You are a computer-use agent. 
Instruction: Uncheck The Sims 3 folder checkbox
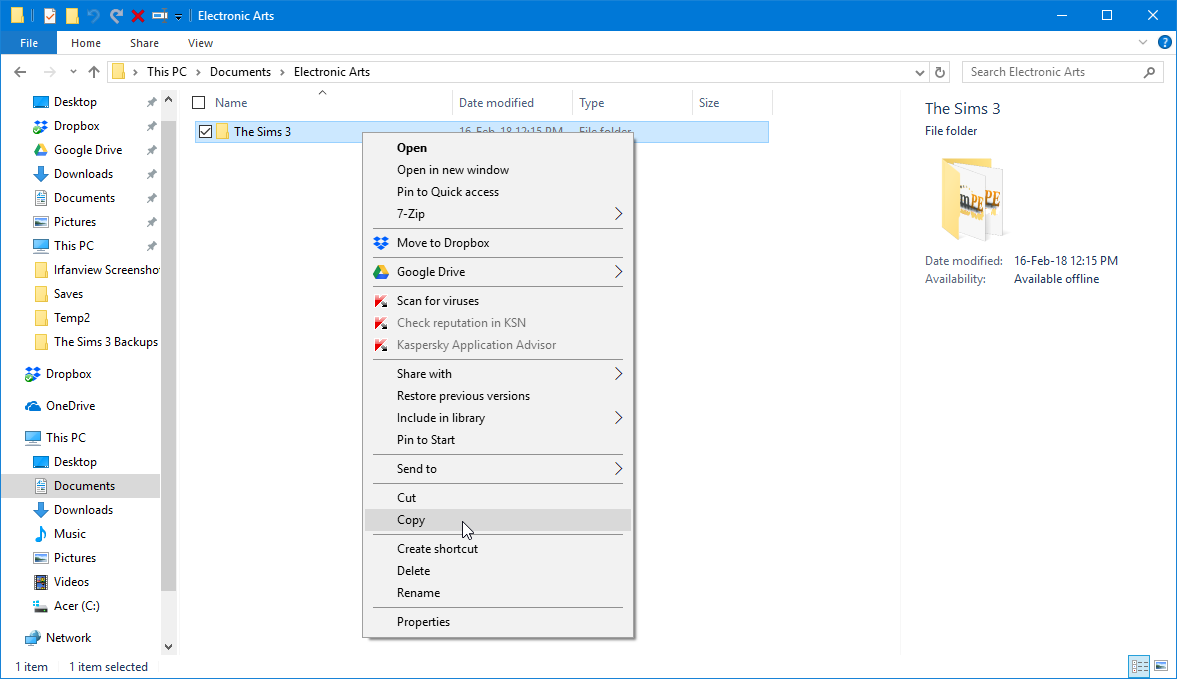(x=206, y=132)
